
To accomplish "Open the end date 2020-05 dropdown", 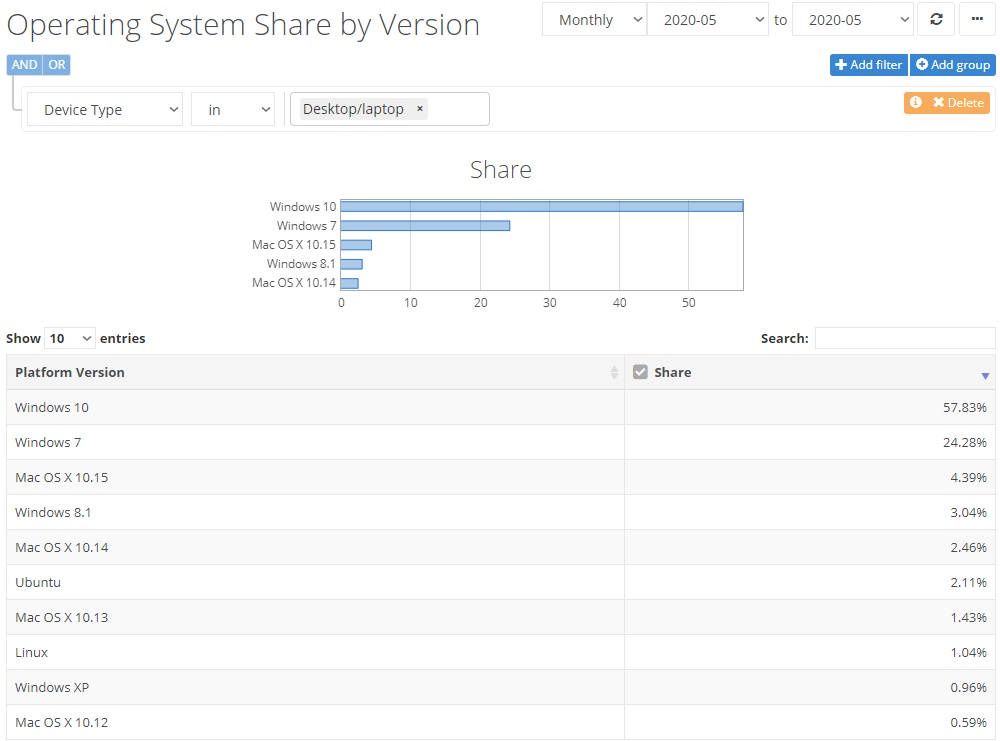I will click(853, 20).
